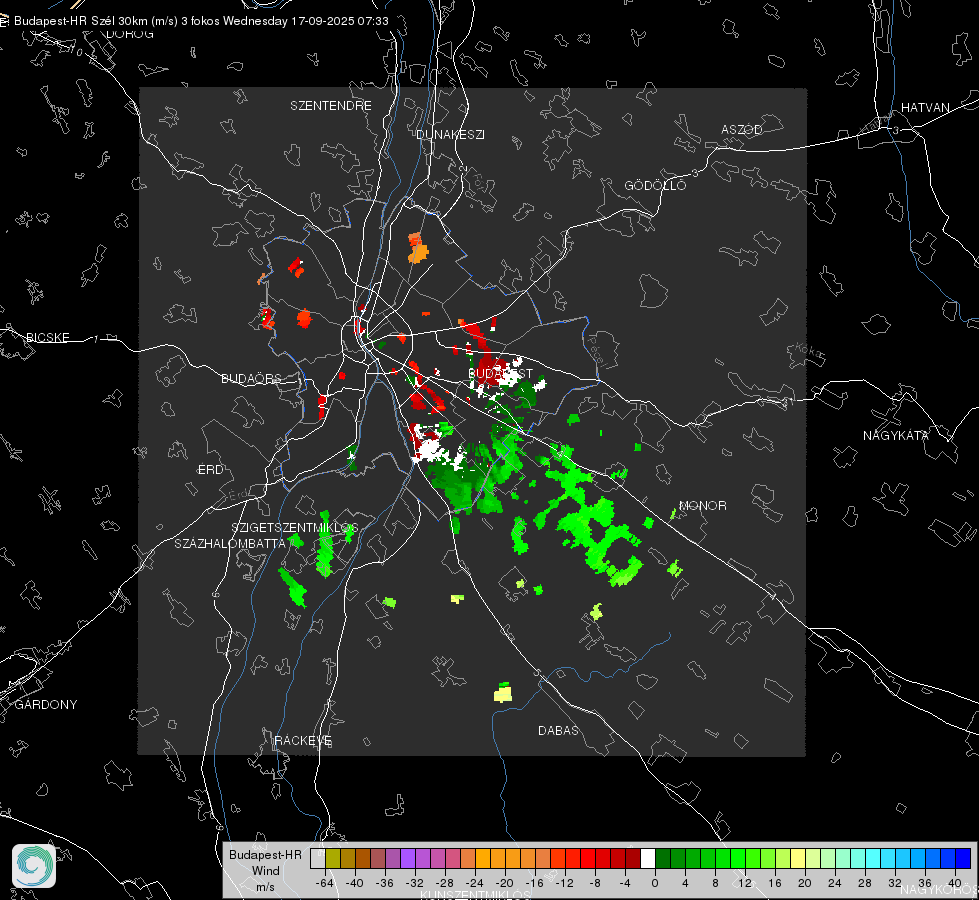Click the BUDAÖRS label
979x900 pixels.
pyautogui.click(x=252, y=378)
